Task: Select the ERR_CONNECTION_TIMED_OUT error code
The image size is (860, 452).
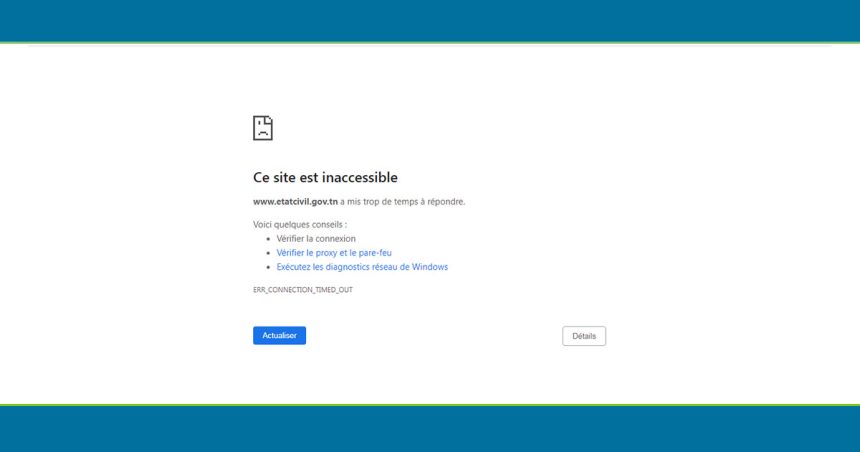Action: click(x=303, y=290)
